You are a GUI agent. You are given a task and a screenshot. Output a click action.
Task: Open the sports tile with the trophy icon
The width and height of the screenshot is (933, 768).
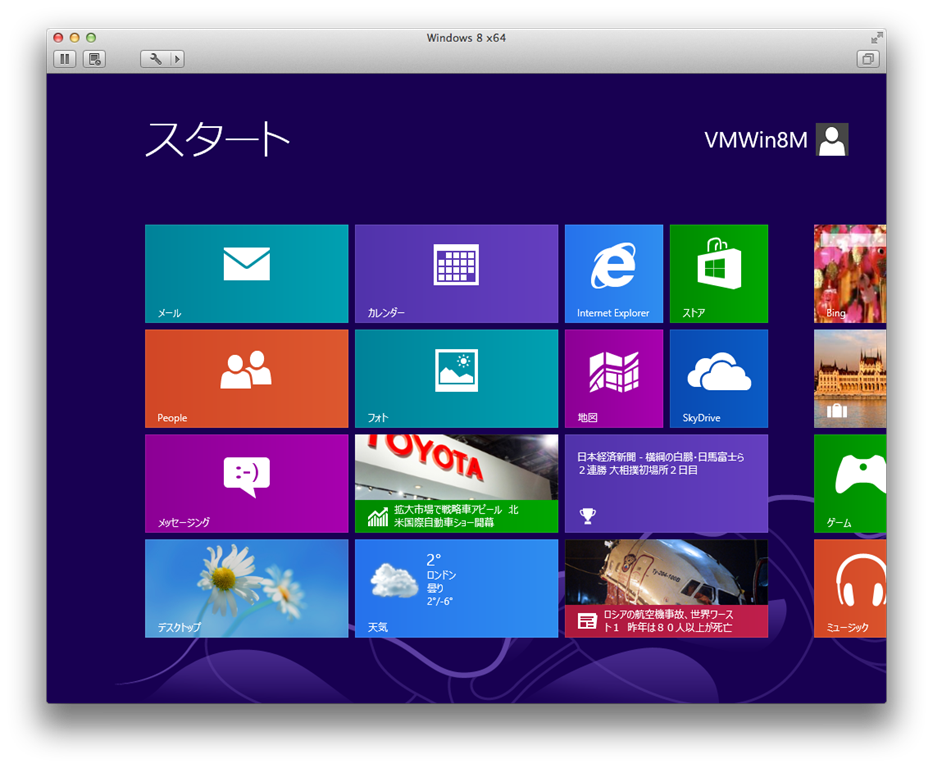[x=666, y=484]
